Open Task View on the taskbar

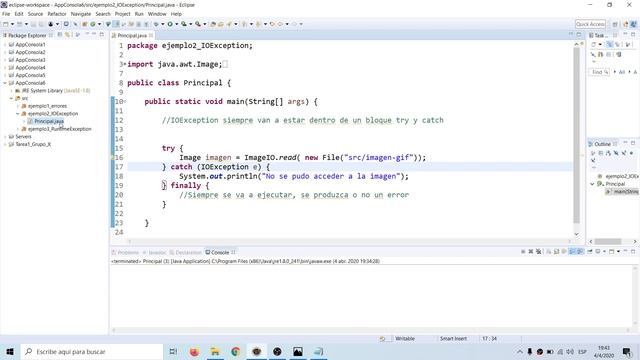(x=173, y=351)
